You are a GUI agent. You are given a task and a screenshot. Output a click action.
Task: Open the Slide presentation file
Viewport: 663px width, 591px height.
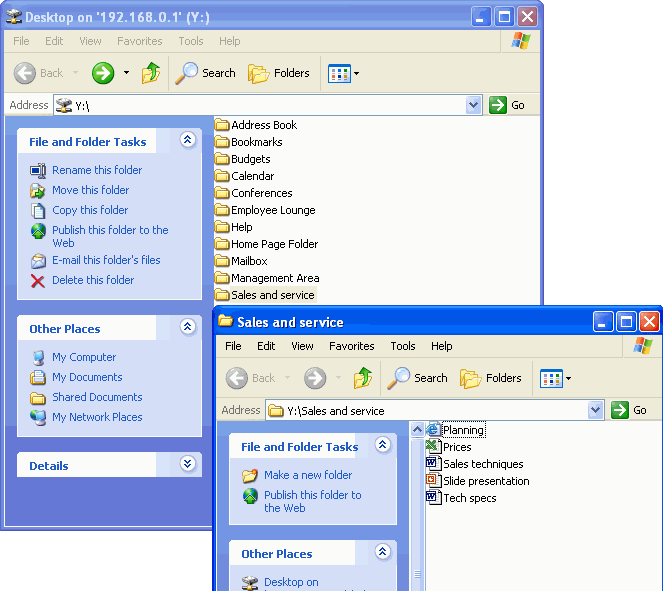click(x=486, y=481)
